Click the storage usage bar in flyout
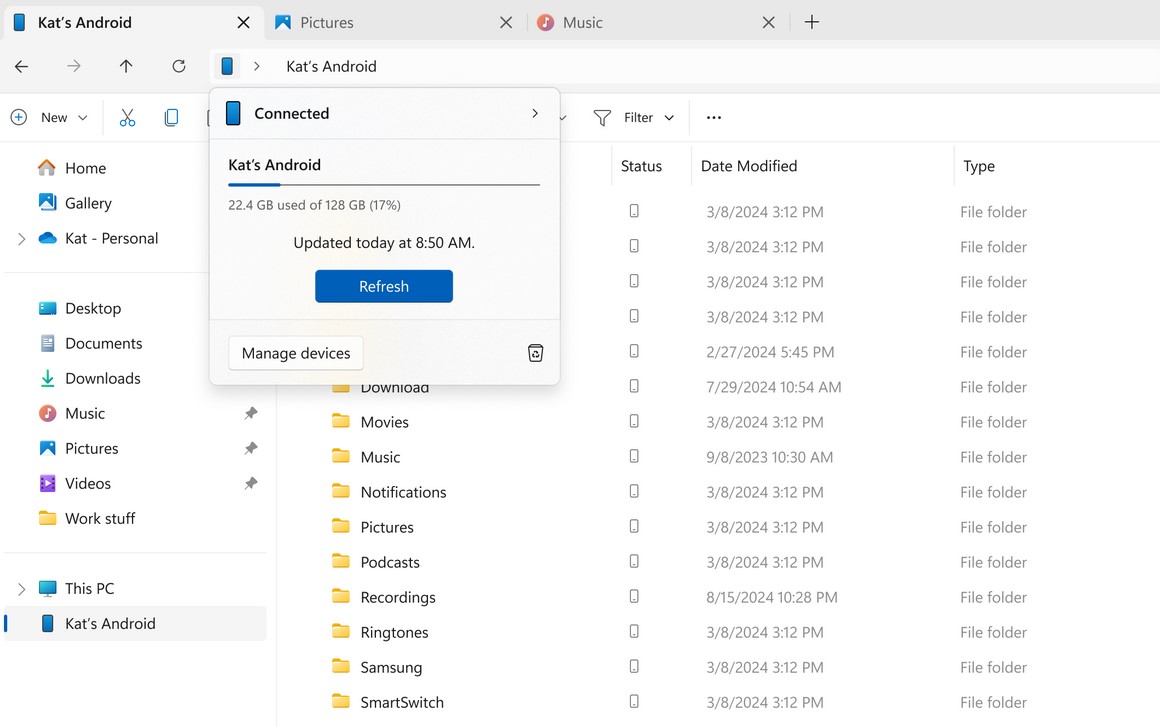 tap(384, 184)
